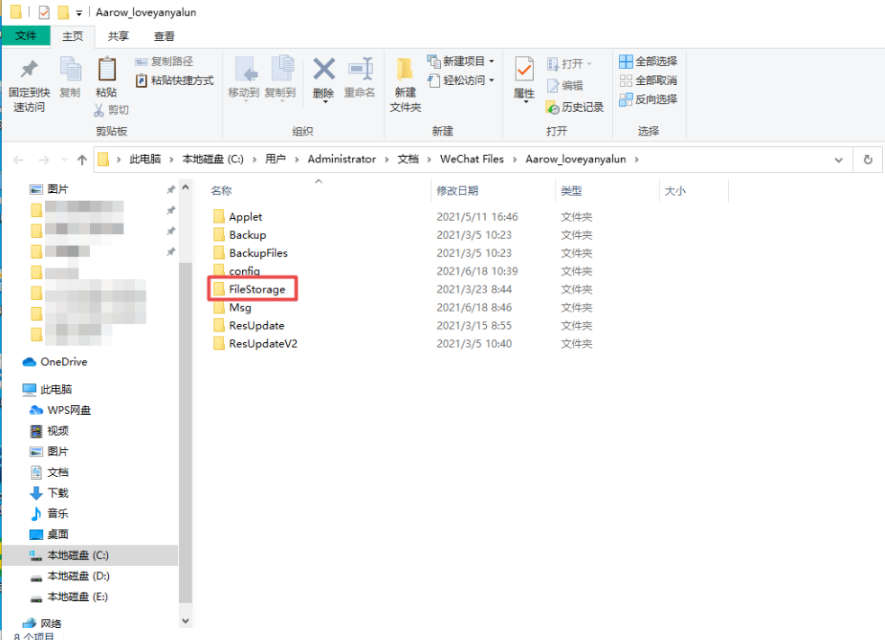This screenshot has width=885, height=640.
Task: Click 此电脑 in the address bar
Action: pos(145,159)
